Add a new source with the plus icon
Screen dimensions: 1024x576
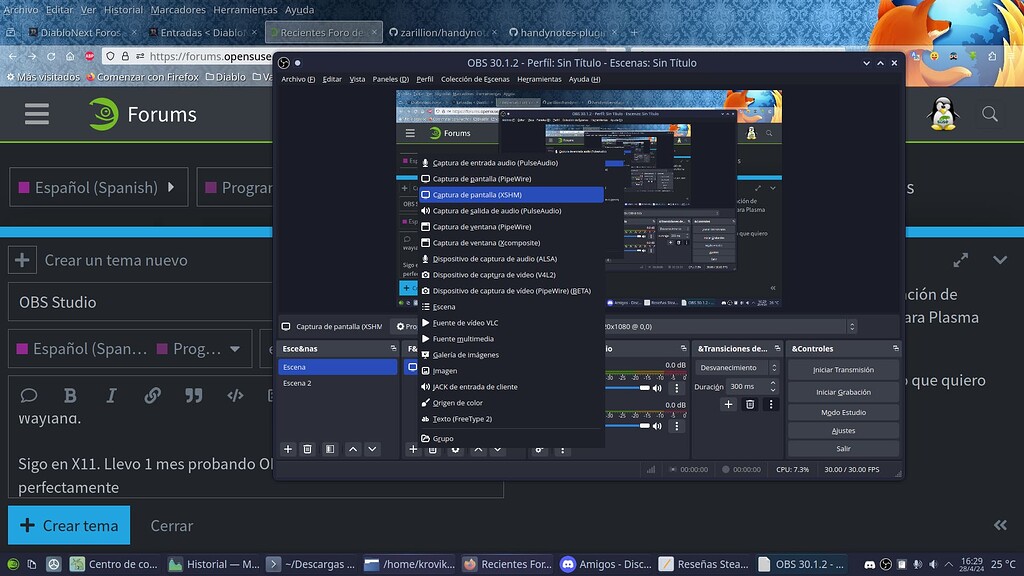[413, 449]
